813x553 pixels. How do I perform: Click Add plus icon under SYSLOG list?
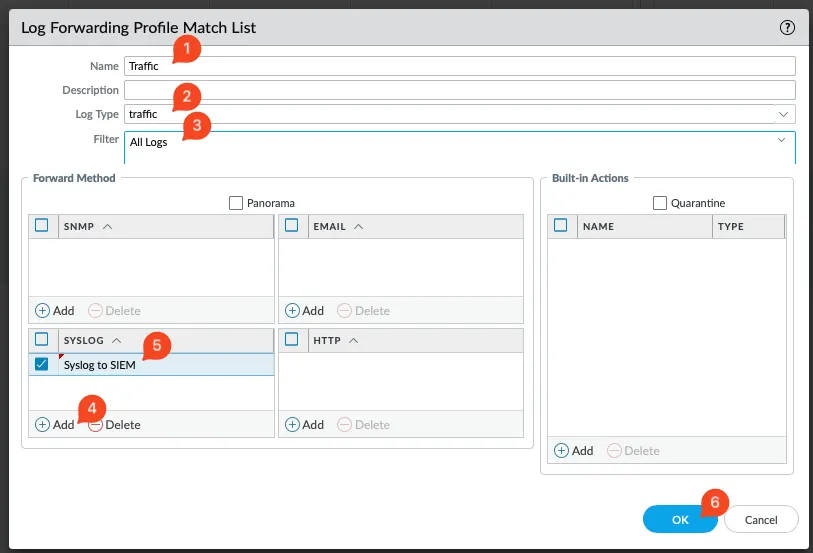coord(43,424)
